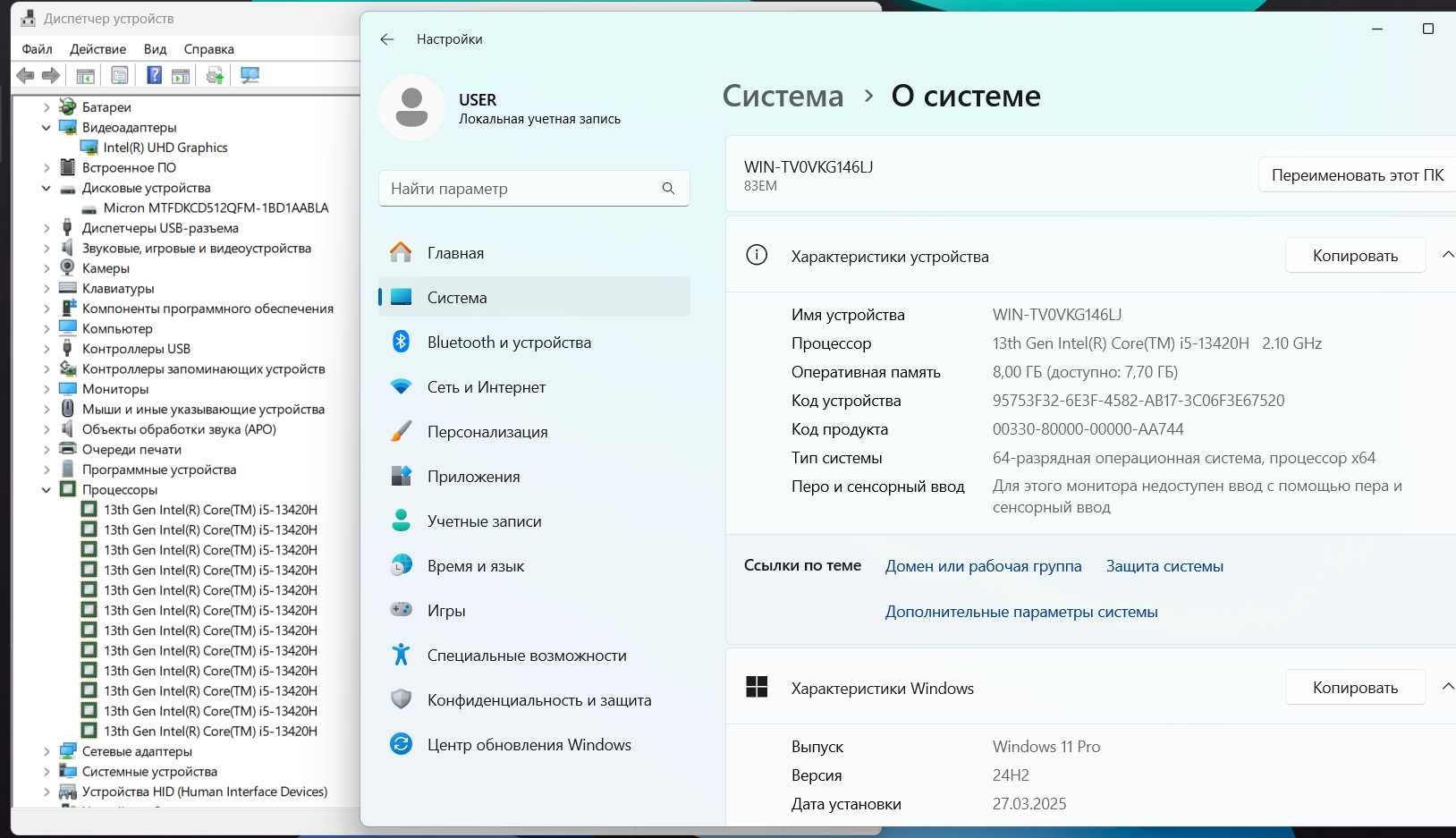This screenshot has width=1456, height=838.
Task: Collapse the Видеоадаптеры node
Action: [x=47, y=127]
